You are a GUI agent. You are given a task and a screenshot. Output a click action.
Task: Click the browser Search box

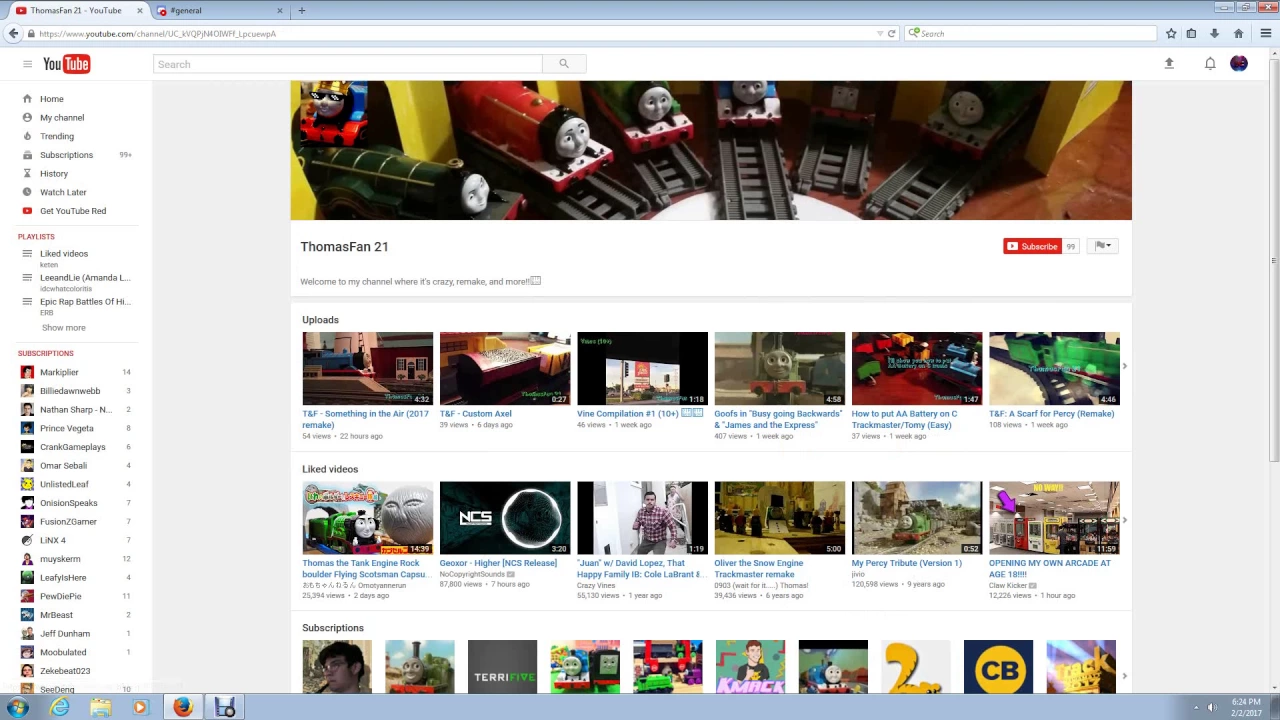[1030, 33]
